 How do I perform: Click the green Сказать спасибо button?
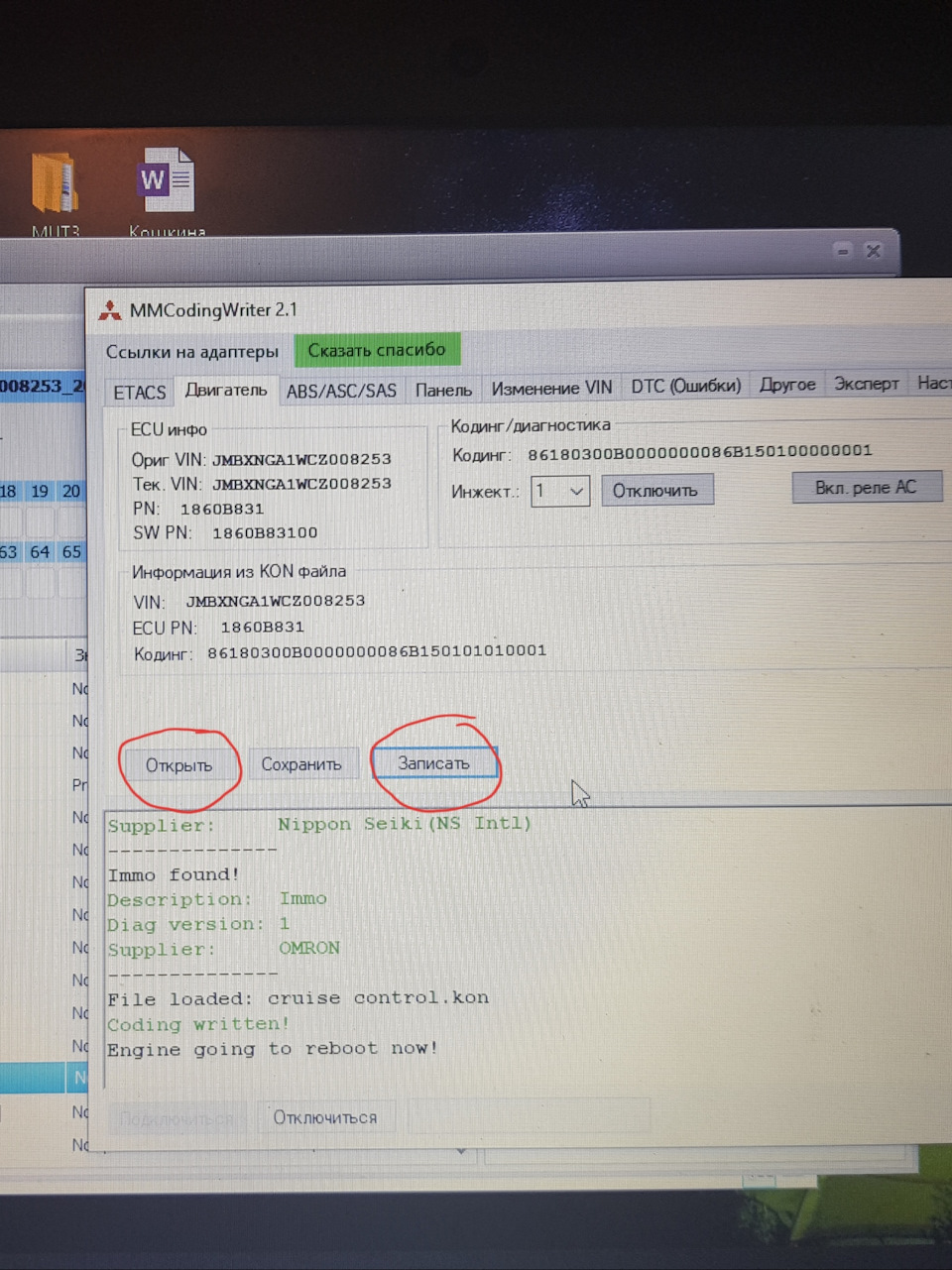[x=377, y=350]
